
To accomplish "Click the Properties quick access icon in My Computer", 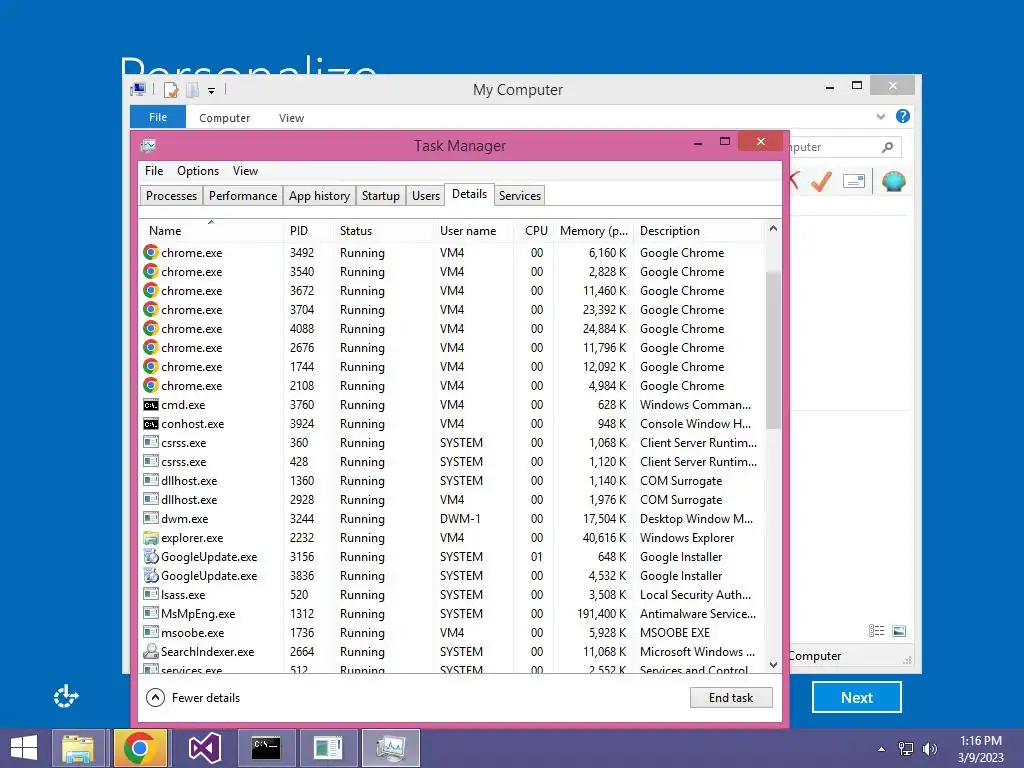I will click(x=171, y=90).
